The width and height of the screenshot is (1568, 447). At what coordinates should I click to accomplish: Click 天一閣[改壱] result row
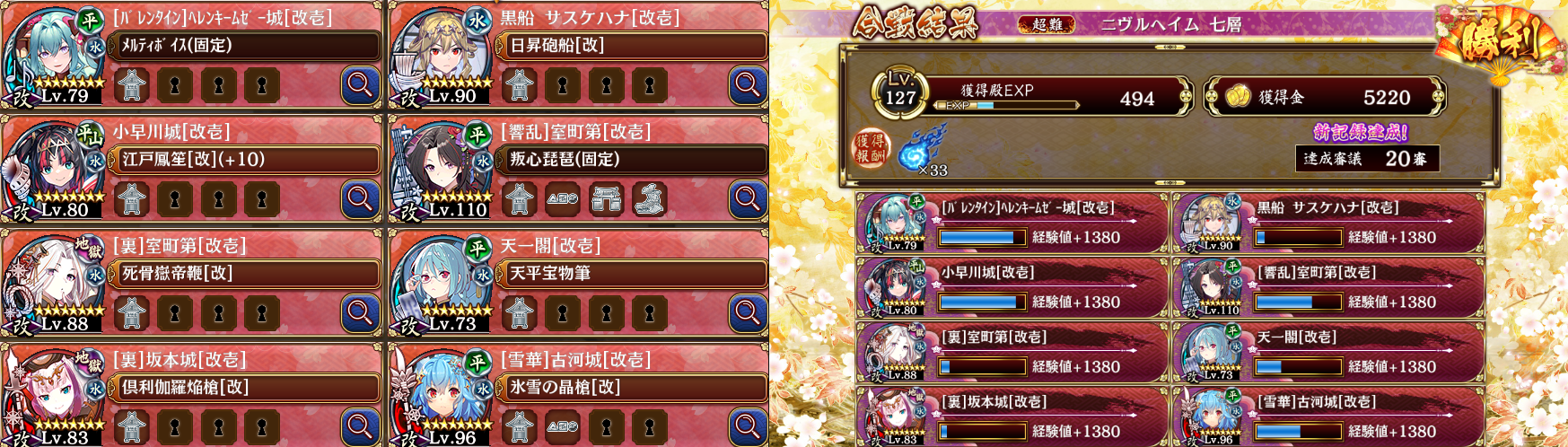click(1328, 351)
